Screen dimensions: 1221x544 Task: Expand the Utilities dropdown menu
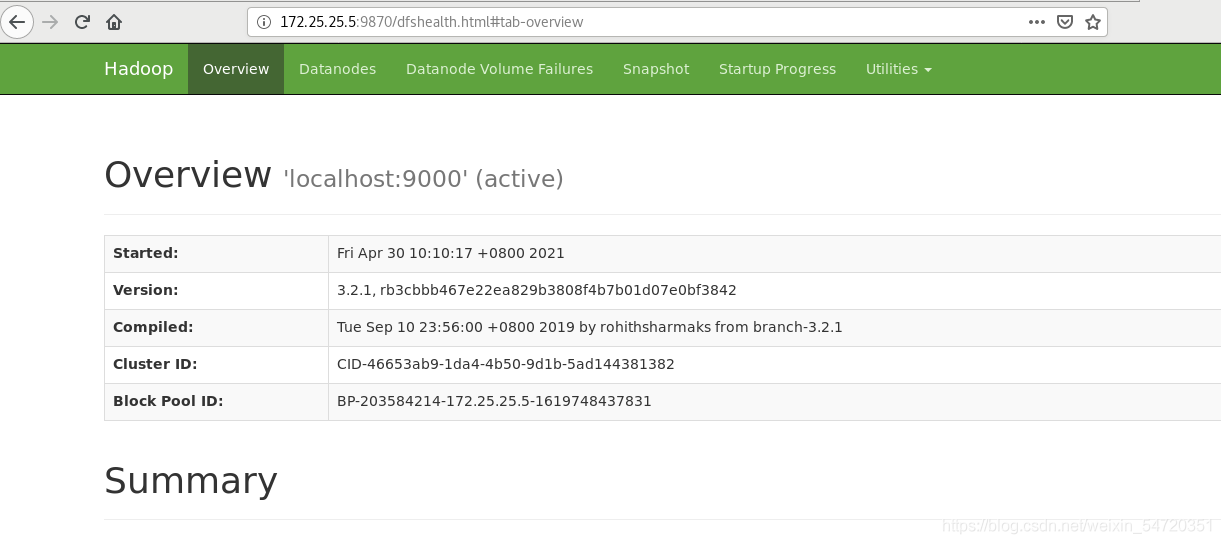[x=898, y=69]
